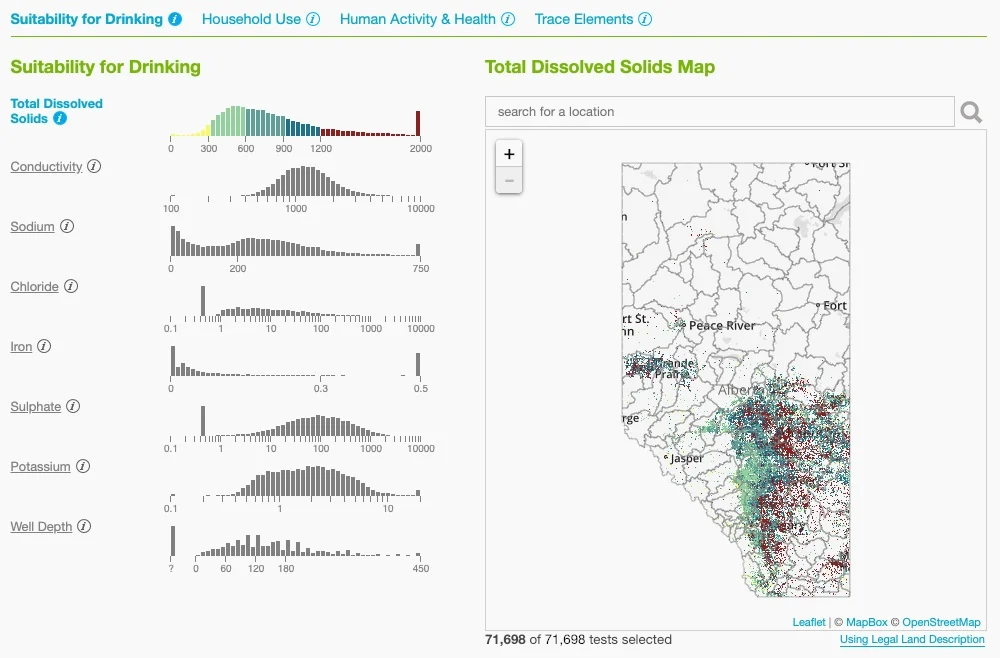Click the OpenStreetMap attribution link

[941, 621]
